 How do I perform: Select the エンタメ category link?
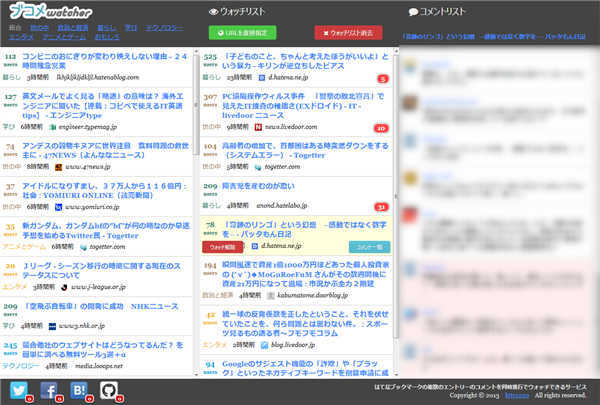[x=21, y=37]
